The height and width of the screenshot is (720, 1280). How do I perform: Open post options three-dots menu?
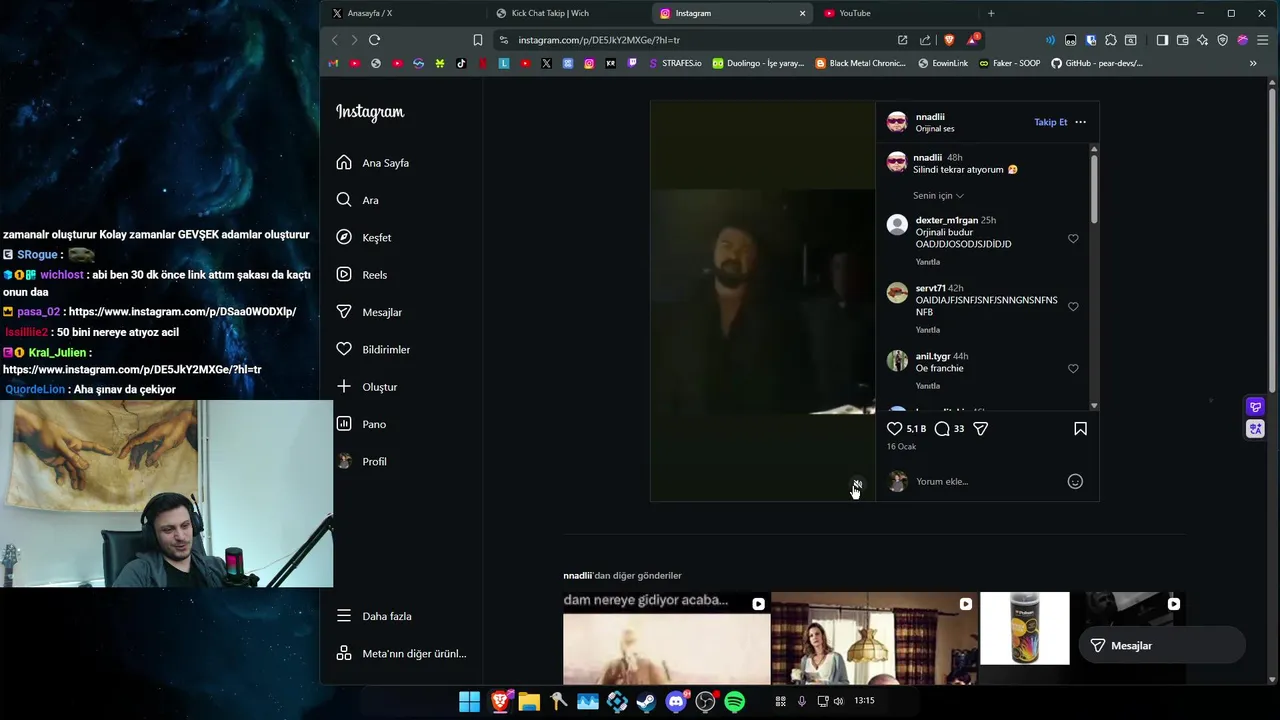[x=1080, y=122]
